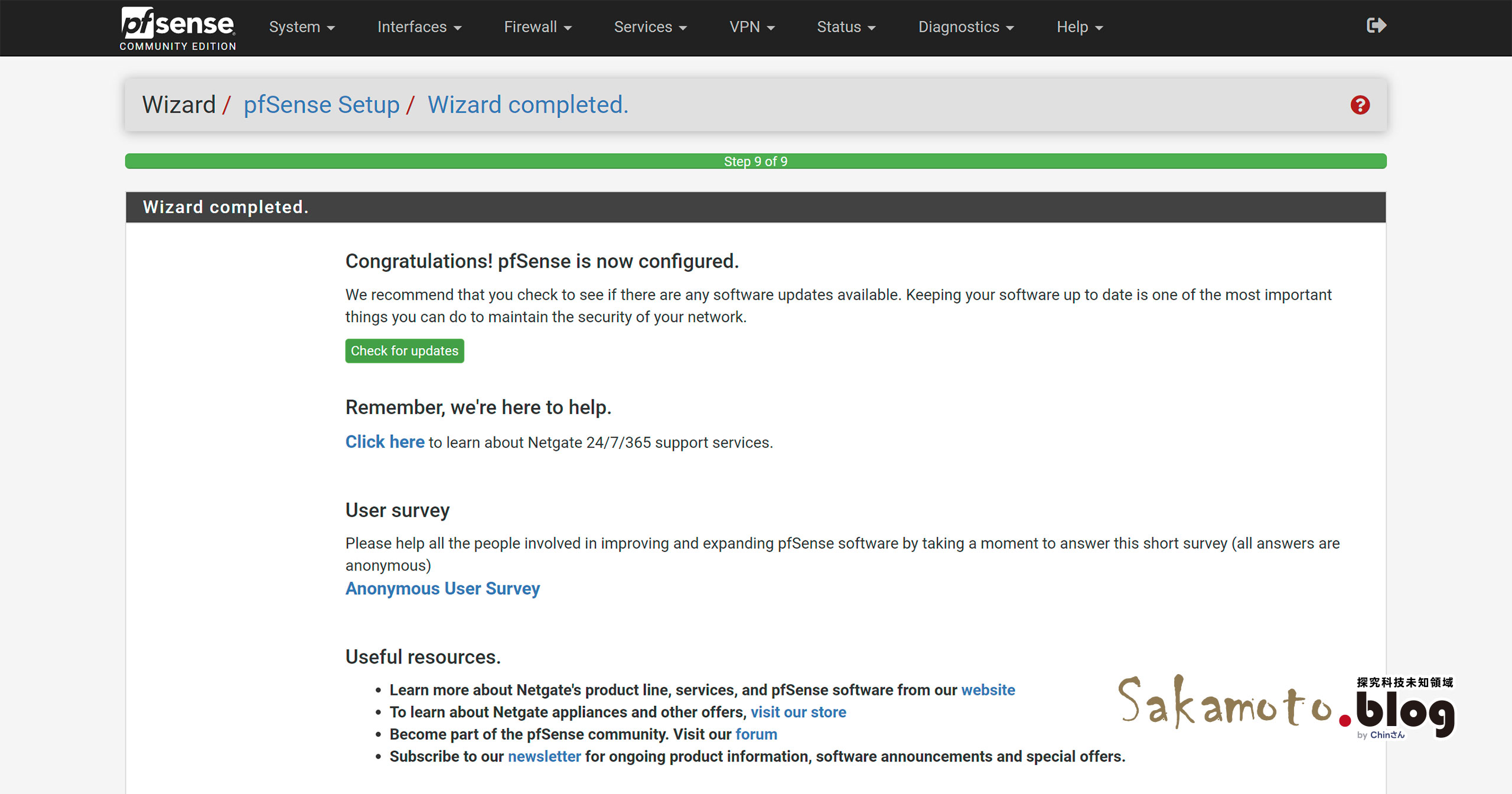Click the pfSense Community Edition logo
The image size is (1512, 794).
click(178, 28)
